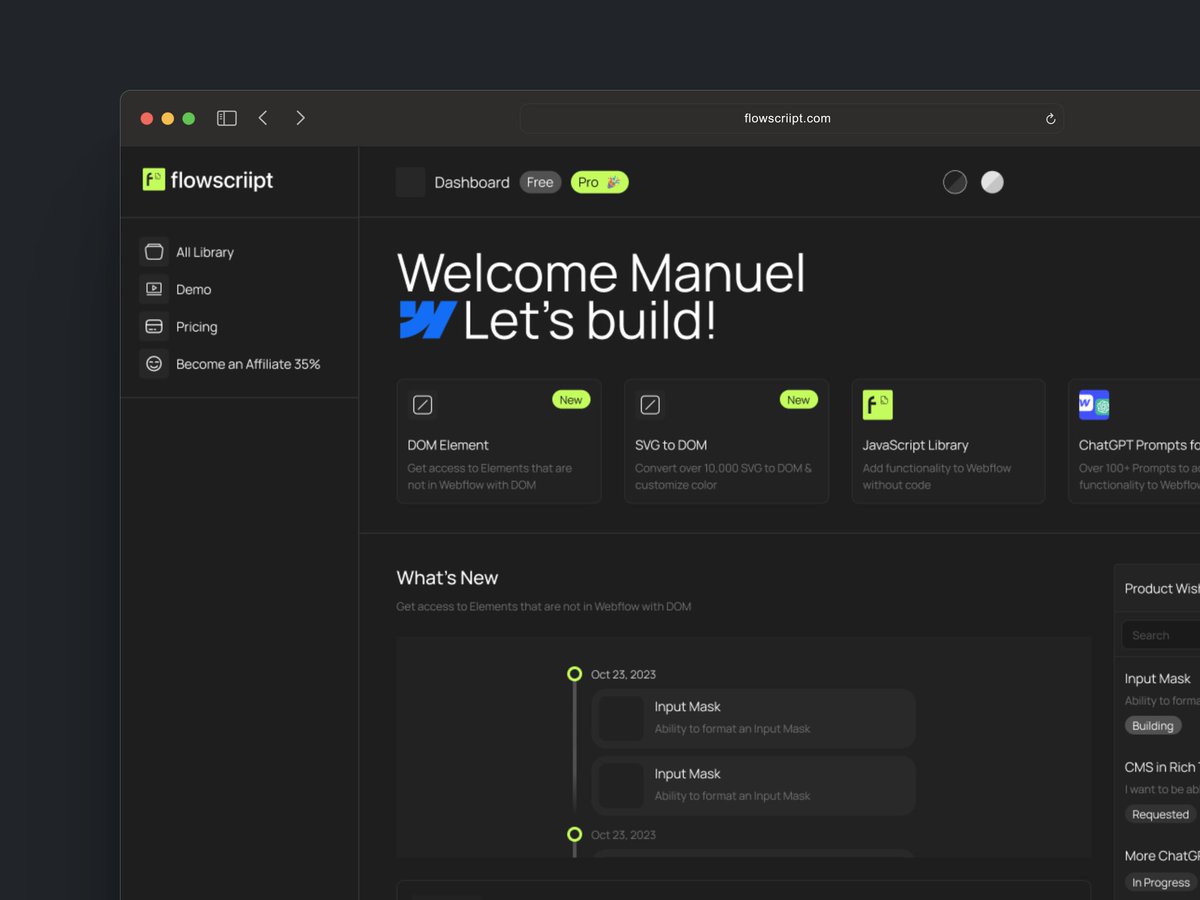The width and height of the screenshot is (1200, 900).
Task: Open the first Input Mask timeline thumbnail
Action: (621, 718)
